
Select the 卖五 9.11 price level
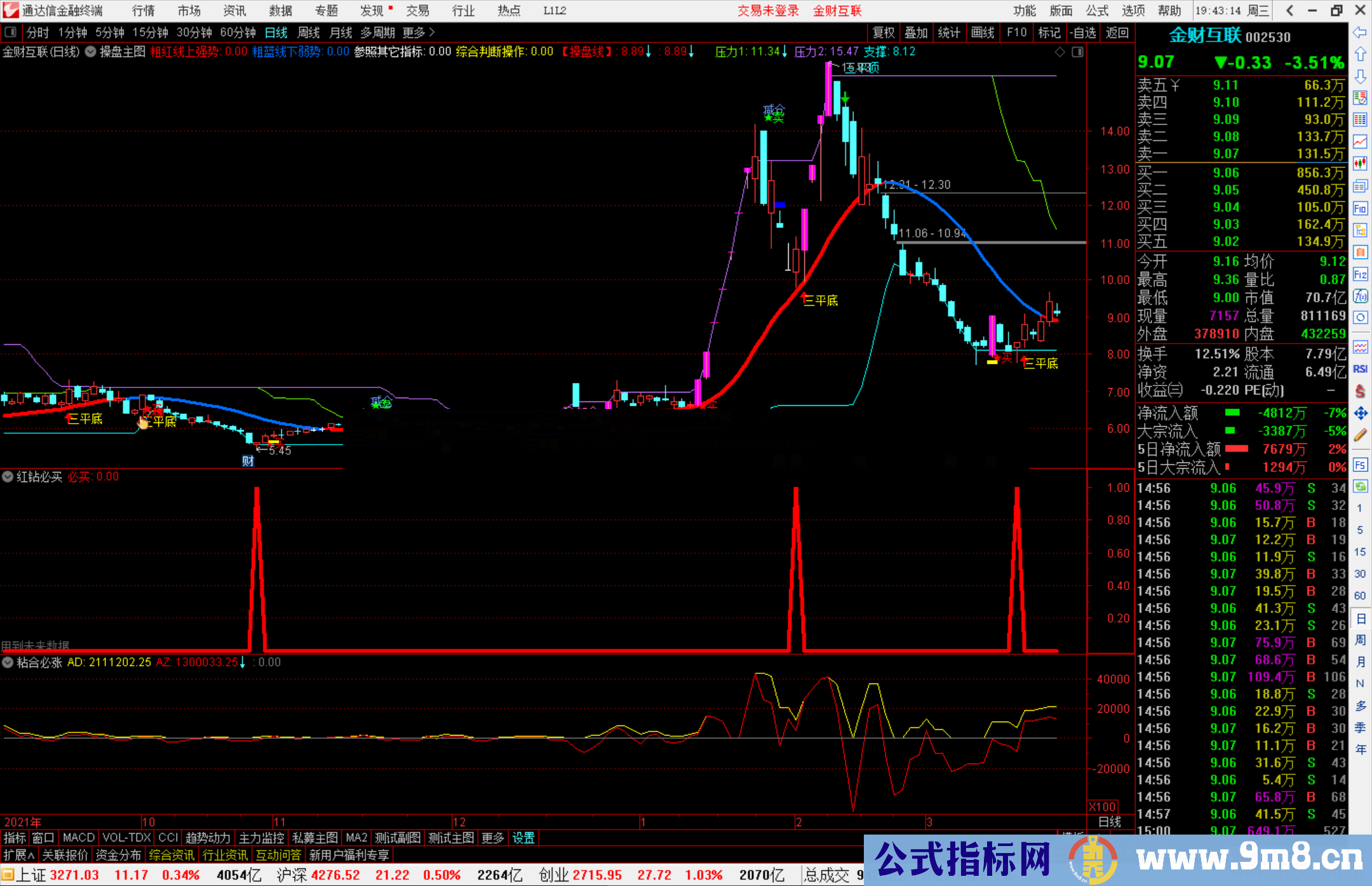pos(1226,84)
